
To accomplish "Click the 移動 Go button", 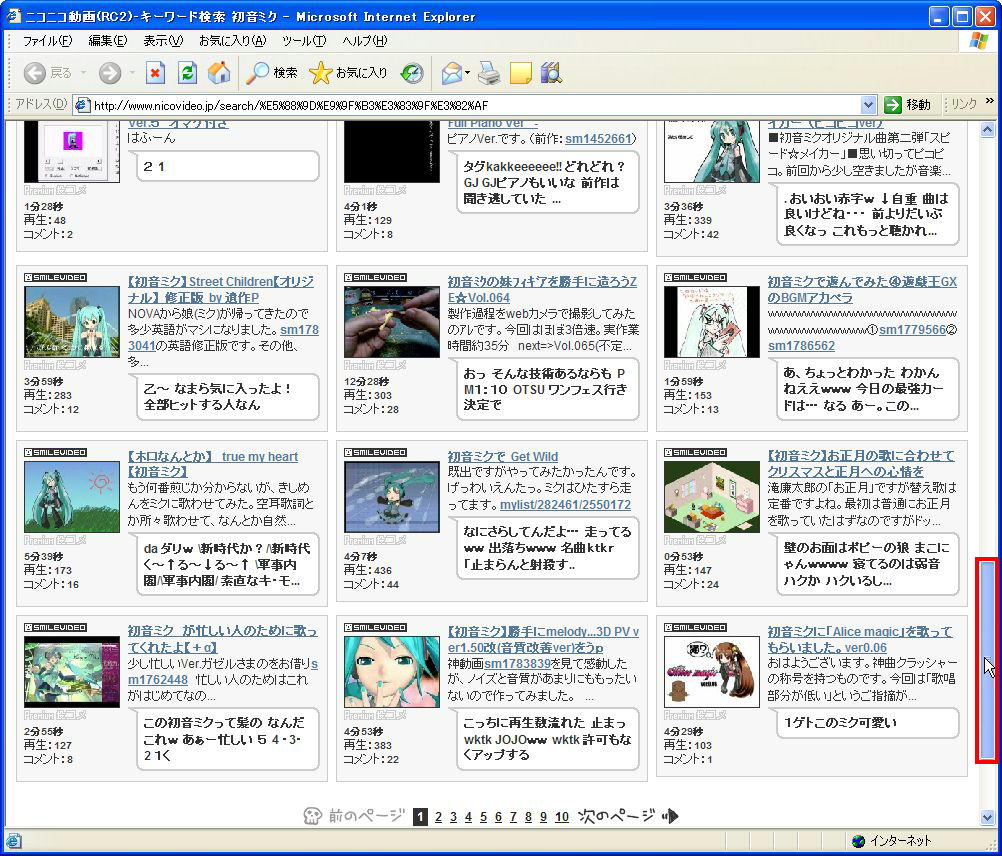I will (x=909, y=105).
